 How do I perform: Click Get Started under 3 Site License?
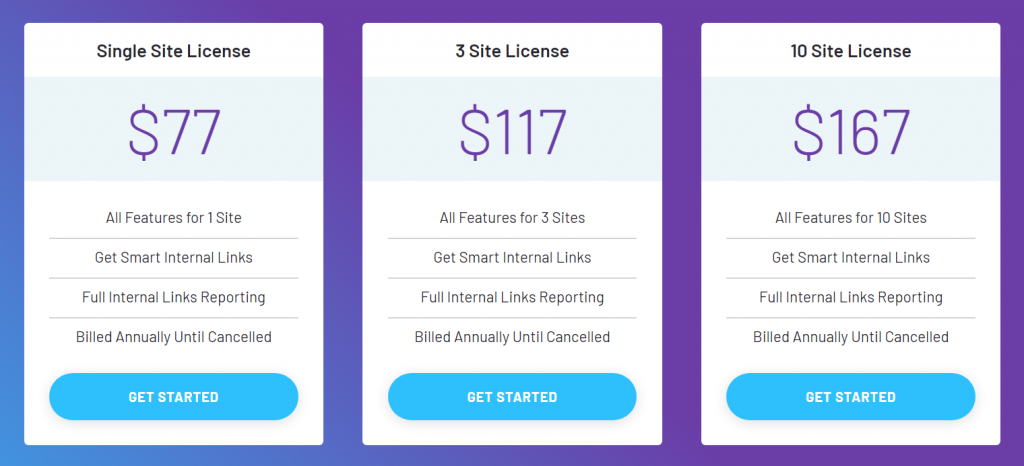tap(512, 397)
